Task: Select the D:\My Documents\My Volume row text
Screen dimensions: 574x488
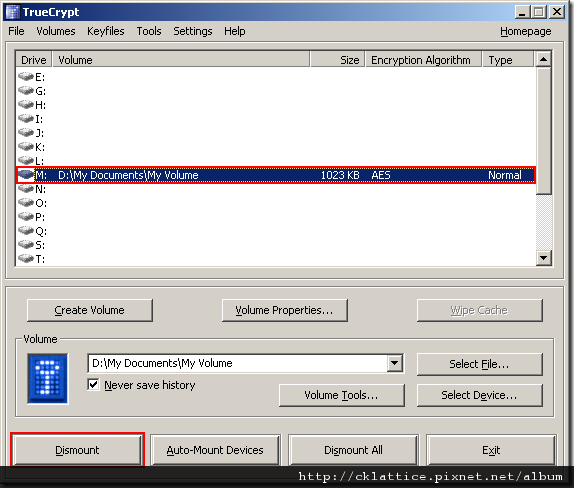Action: (x=128, y=175)
